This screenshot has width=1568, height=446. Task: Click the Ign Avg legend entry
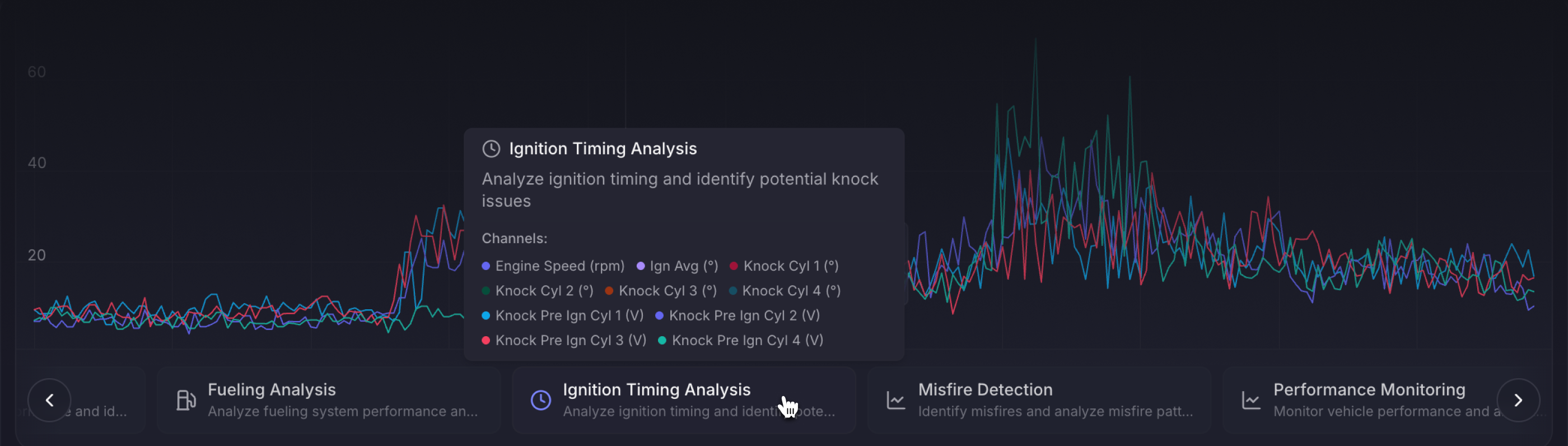coord(678,266)
